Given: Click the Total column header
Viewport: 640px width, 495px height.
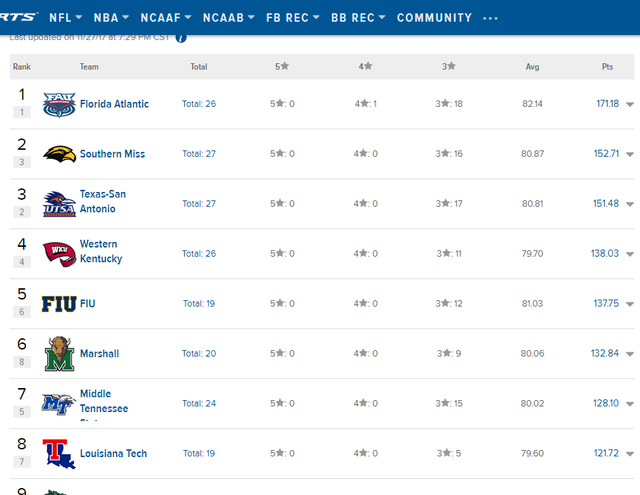Looking at the screenshot, I should click(x=199, y=67).
